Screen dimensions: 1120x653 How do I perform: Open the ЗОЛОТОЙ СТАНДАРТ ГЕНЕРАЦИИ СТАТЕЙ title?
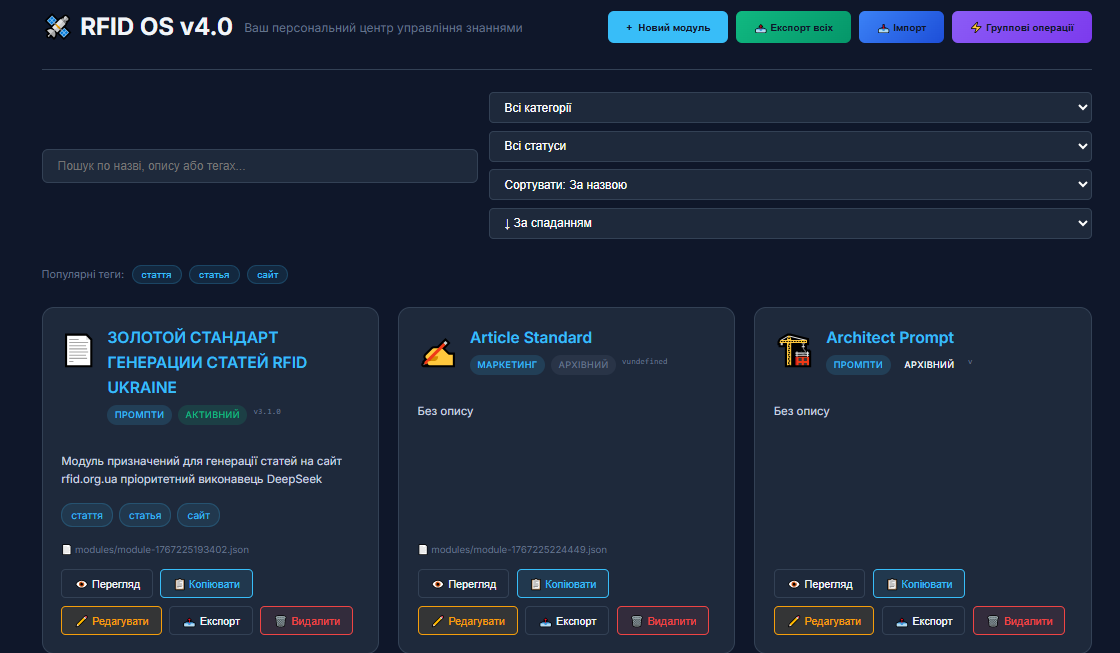coord(207,362)
